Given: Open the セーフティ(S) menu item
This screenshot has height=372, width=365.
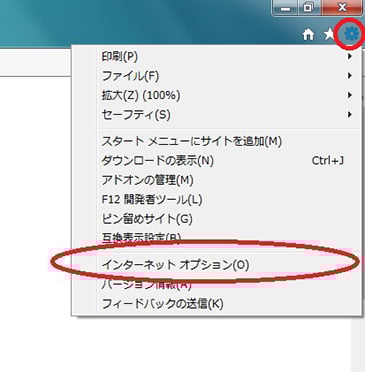Looking at the screenshot, I should [x=217, y=115].
